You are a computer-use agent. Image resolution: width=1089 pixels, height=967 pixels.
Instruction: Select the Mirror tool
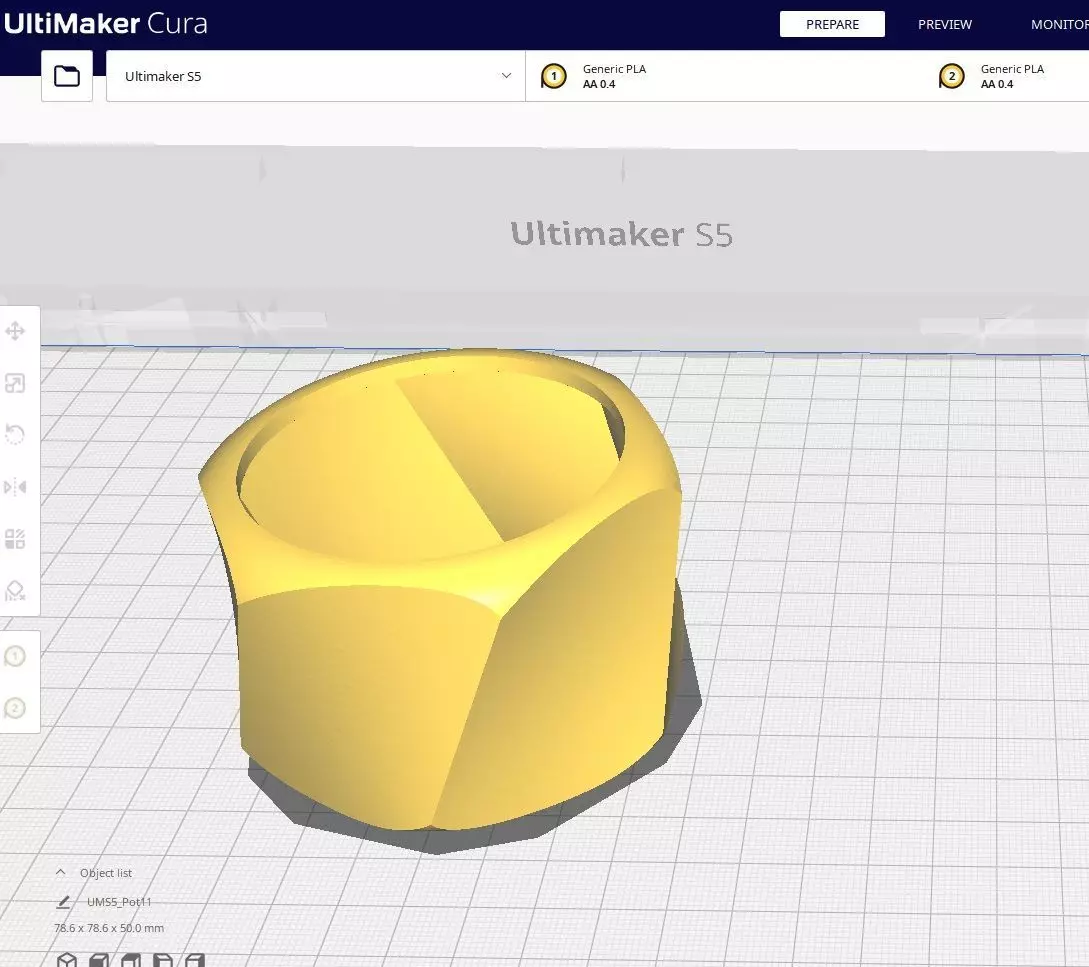pos(15,487)
